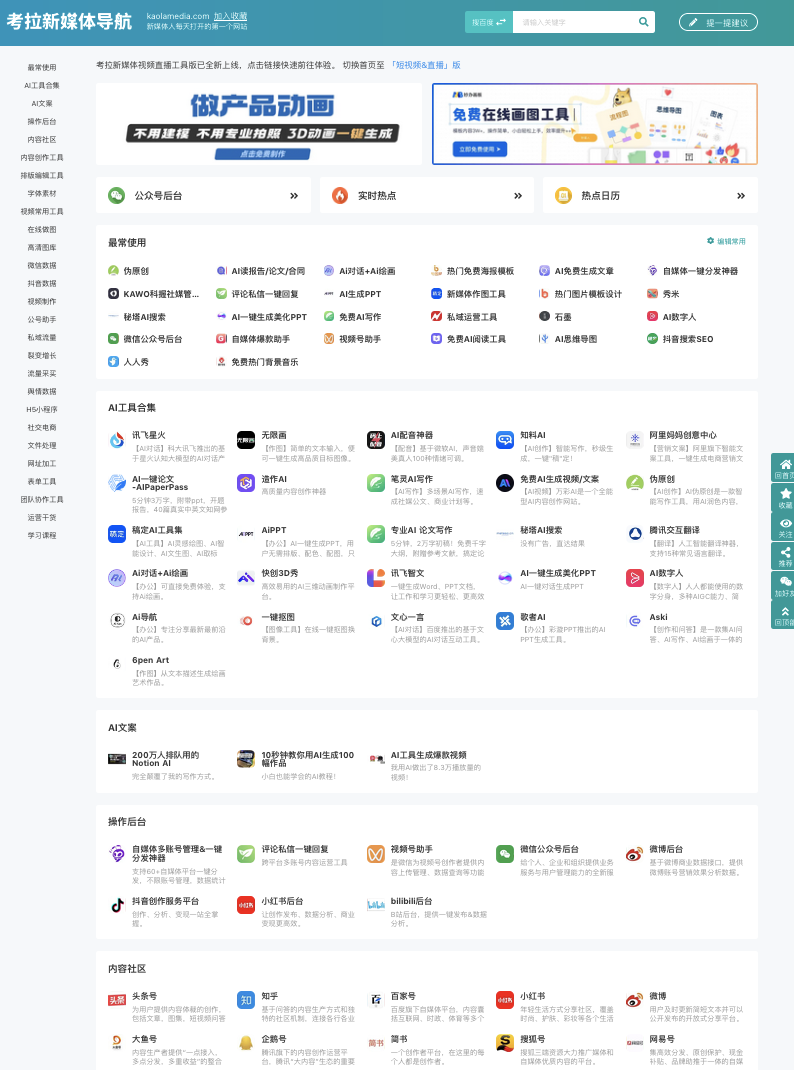Expand the 实时热点 card arrow

pyautogui.click(x=518, y=196)
